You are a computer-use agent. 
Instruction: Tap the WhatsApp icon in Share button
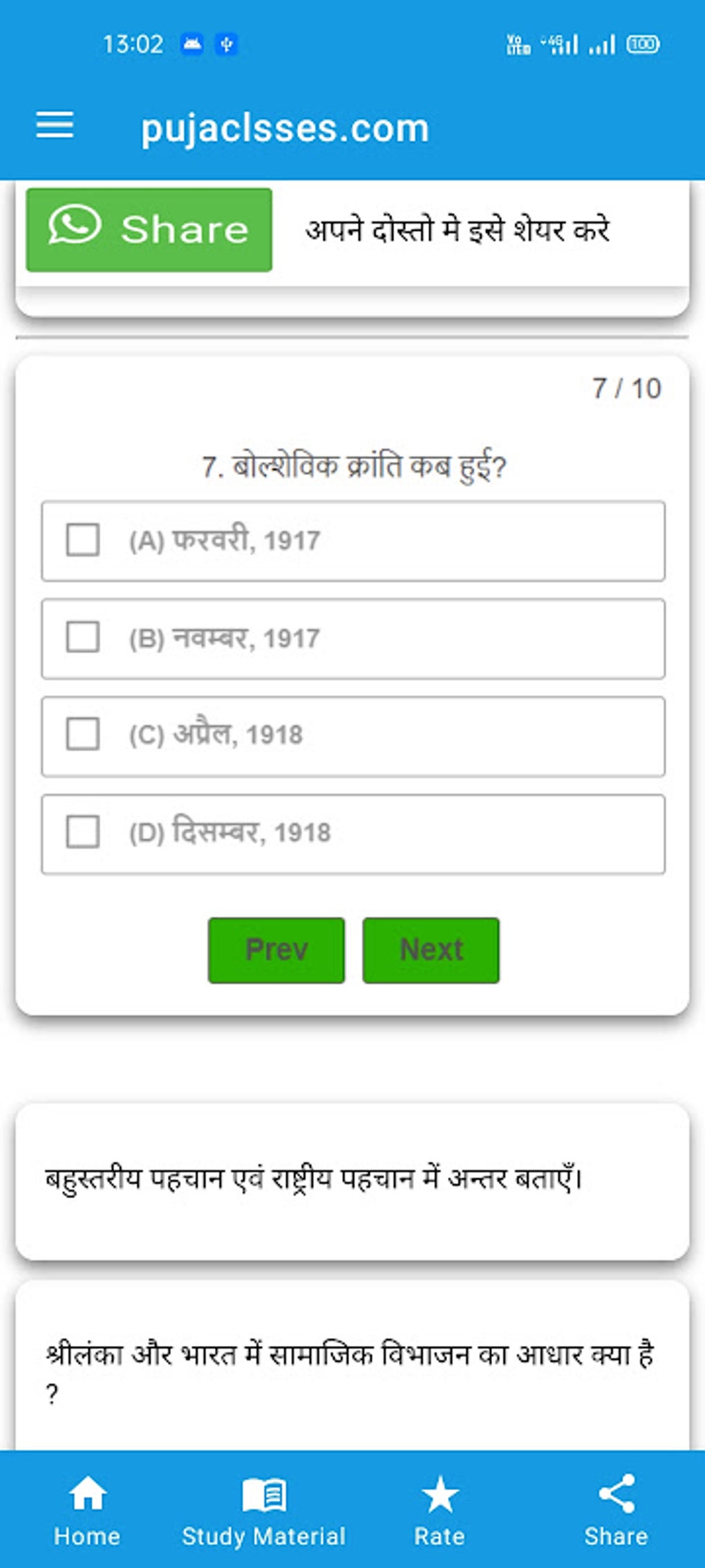point(75,226)
